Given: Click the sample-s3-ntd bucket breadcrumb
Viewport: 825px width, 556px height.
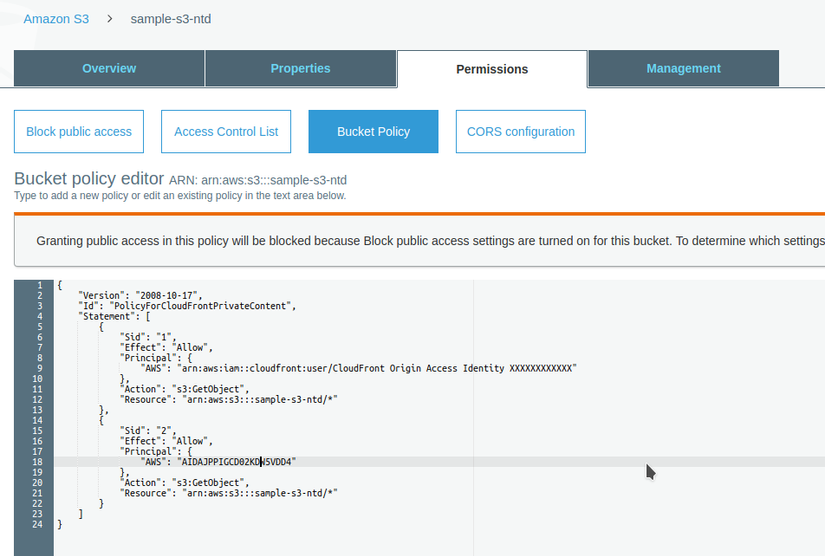Looking at the screenshot, I should (170, 19).
